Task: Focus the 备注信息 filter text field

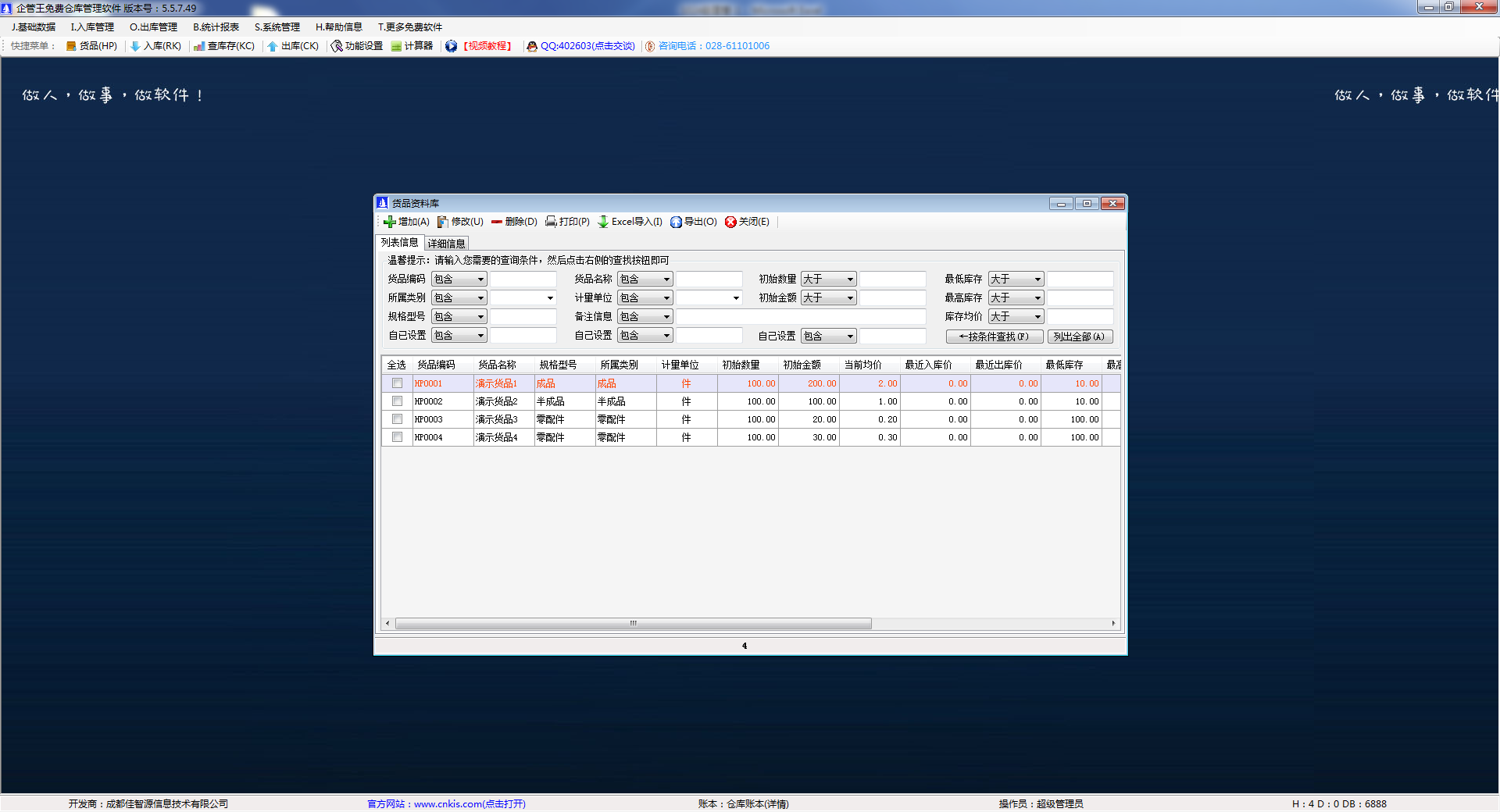Action: 802,316
